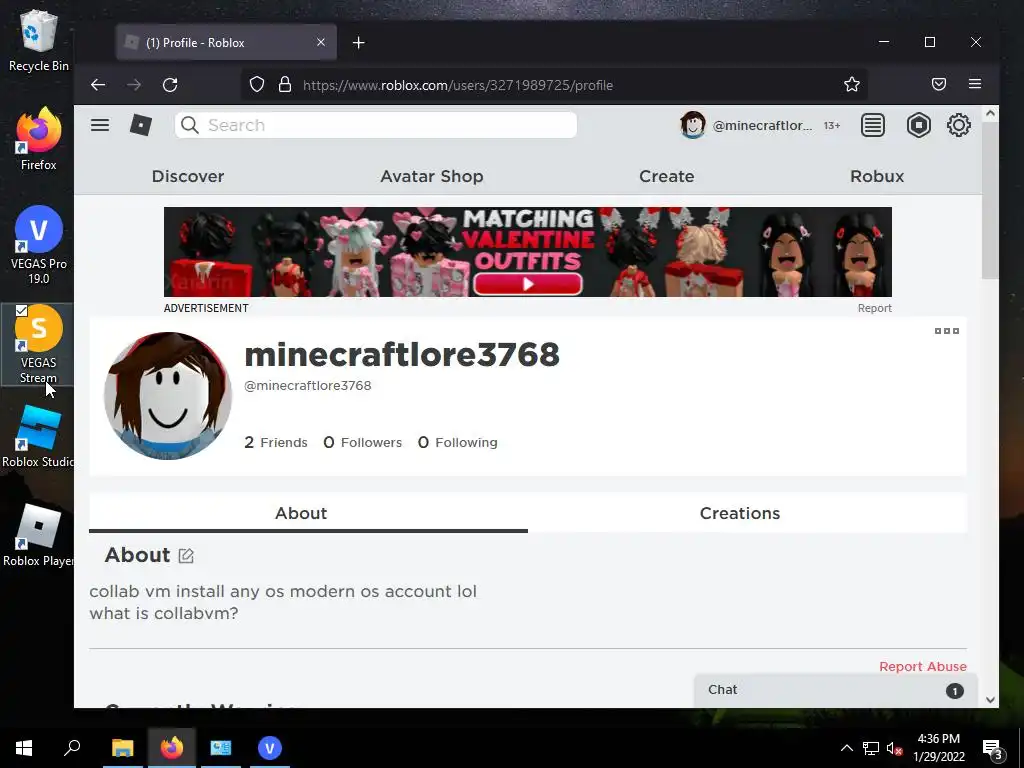Screen dimensions: 1024x768
Task: Click the Windows Sandbox-style taskbar app icon
Action: (x=220, y=748)
